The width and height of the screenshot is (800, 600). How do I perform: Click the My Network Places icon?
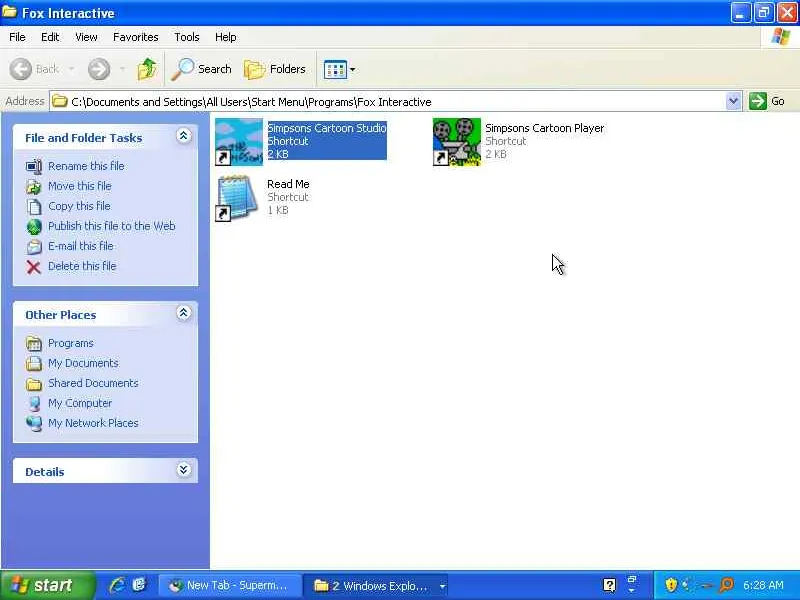pos(34,423)
